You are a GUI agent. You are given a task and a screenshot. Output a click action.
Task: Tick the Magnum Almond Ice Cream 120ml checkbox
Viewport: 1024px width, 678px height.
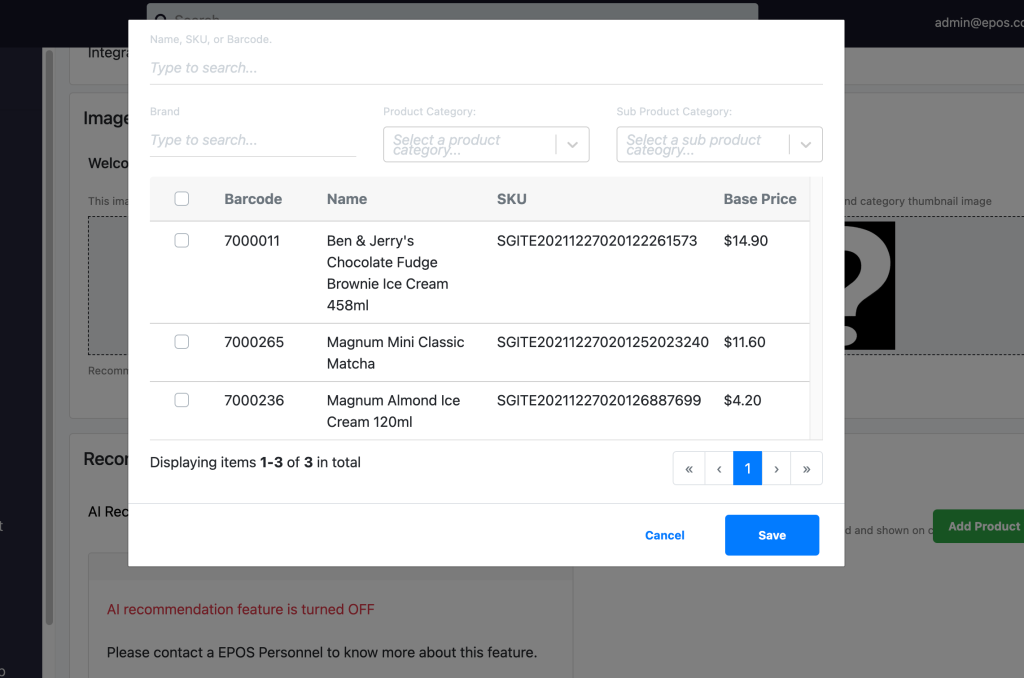pyautogui.click(x=181, y=399)
